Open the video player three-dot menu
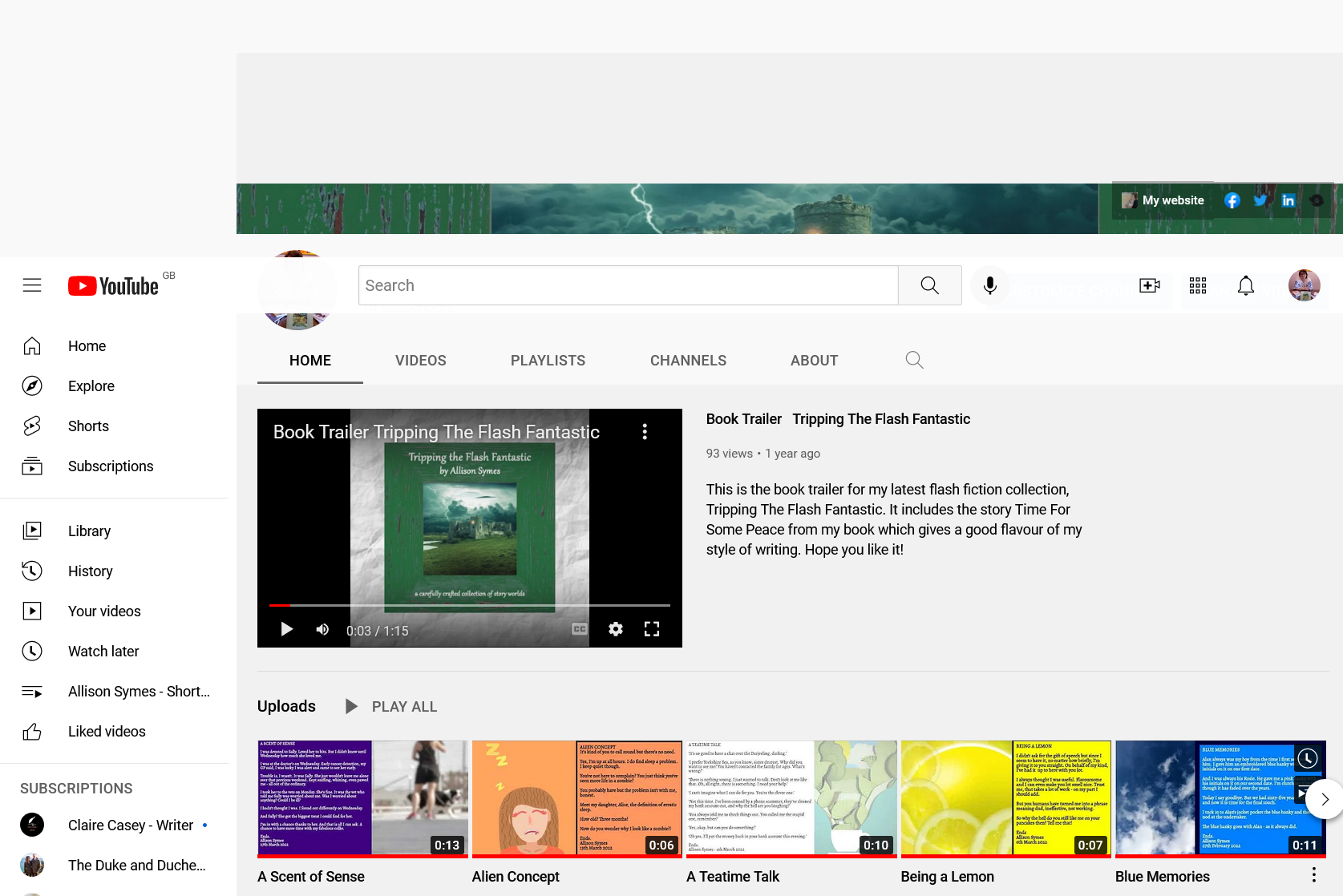Screen dimensions: 1343x896 645,431
